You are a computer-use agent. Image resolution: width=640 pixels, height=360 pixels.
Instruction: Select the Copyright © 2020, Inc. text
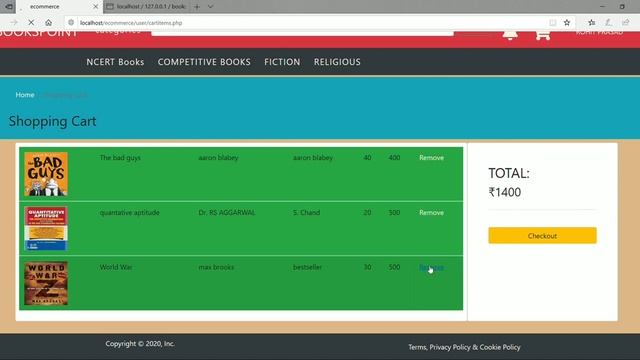(x=140, y=344)
